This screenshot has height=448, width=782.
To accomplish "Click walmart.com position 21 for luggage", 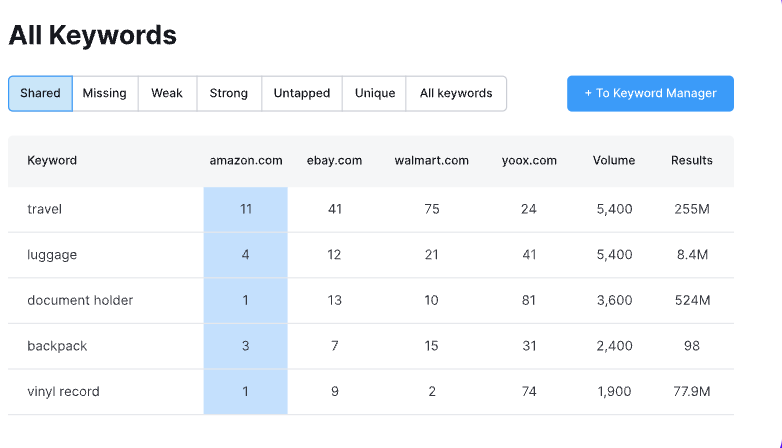I will click(431, 255).
